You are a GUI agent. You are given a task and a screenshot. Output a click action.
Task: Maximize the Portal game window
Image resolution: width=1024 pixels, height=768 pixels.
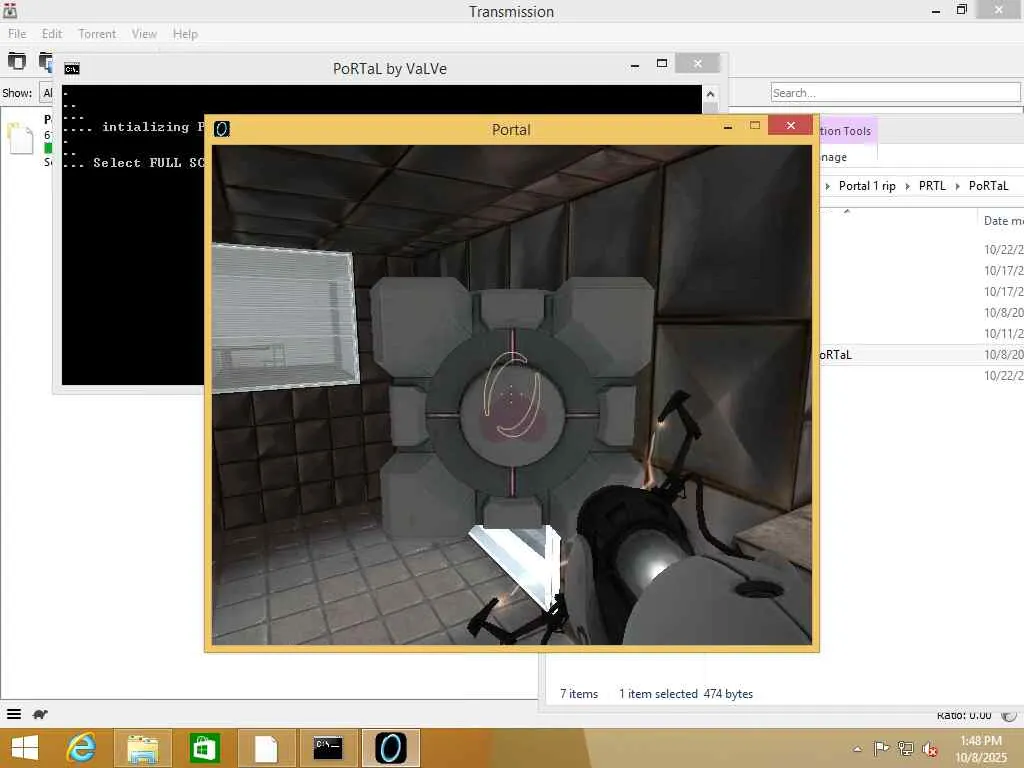(x=755, y=125)
